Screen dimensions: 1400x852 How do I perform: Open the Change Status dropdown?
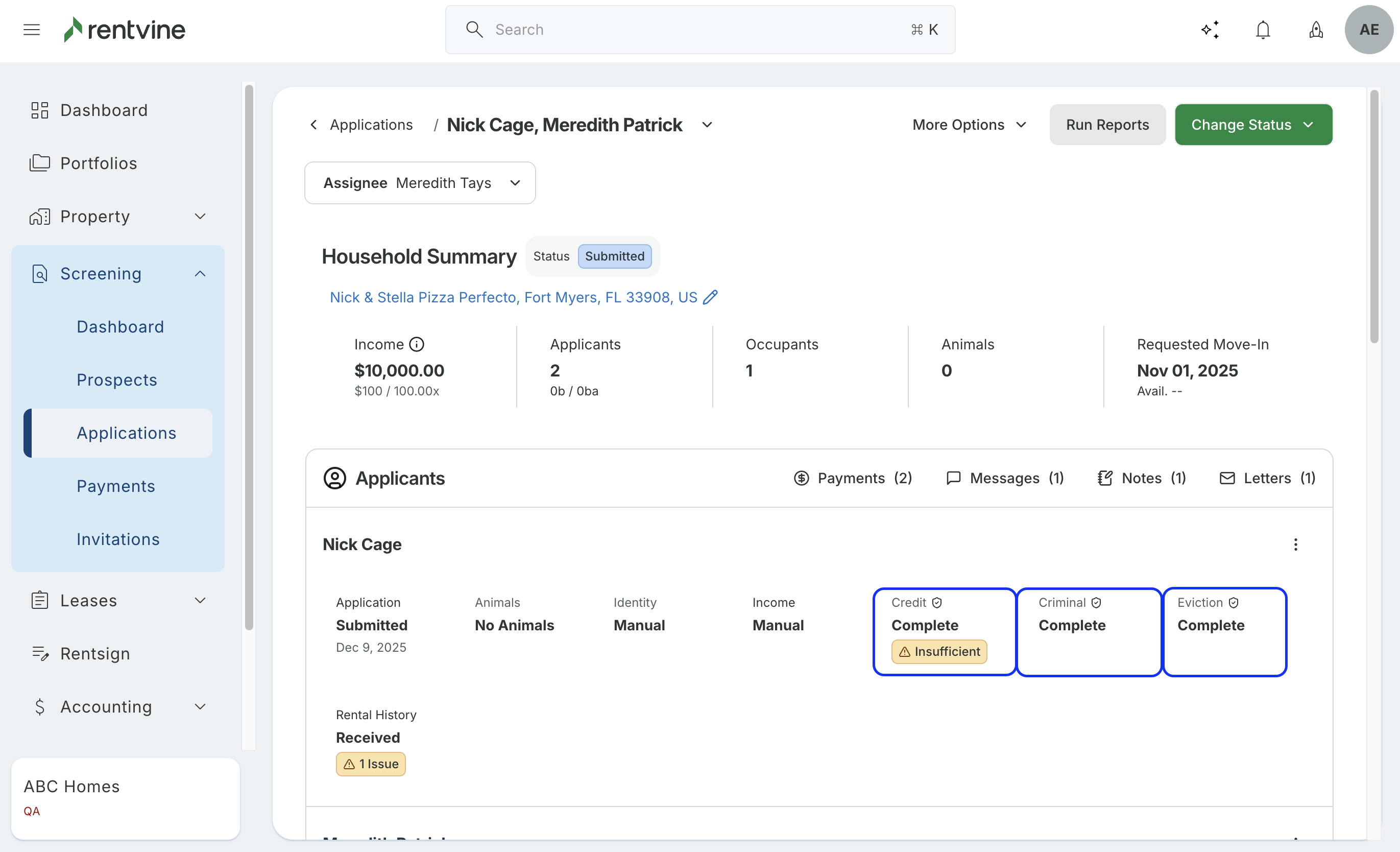coord(1253,125)
